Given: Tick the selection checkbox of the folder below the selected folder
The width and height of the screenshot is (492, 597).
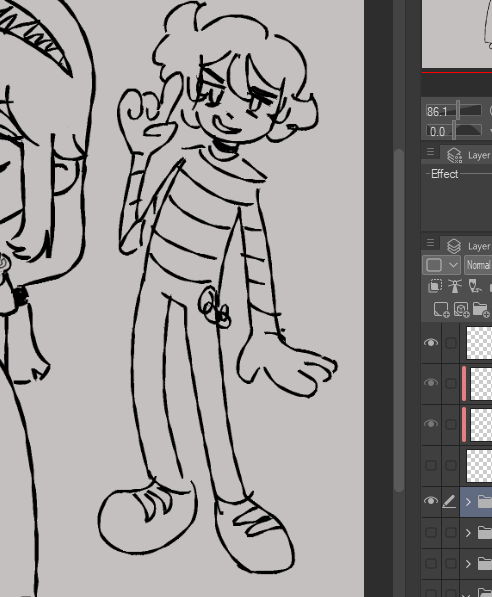Looking at the screenshot, I should coord(451,532).
